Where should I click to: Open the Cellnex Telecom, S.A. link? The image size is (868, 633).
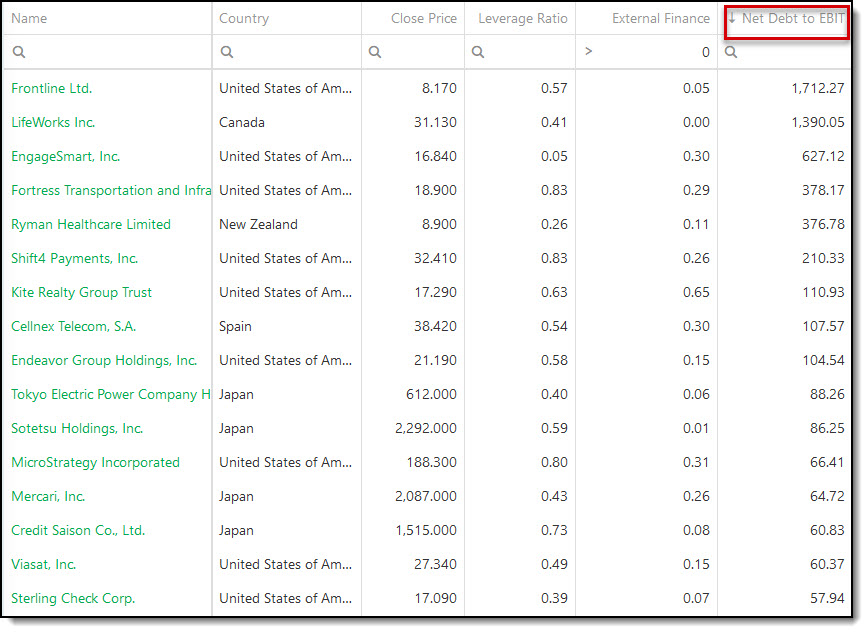click(x=74, y=327)
